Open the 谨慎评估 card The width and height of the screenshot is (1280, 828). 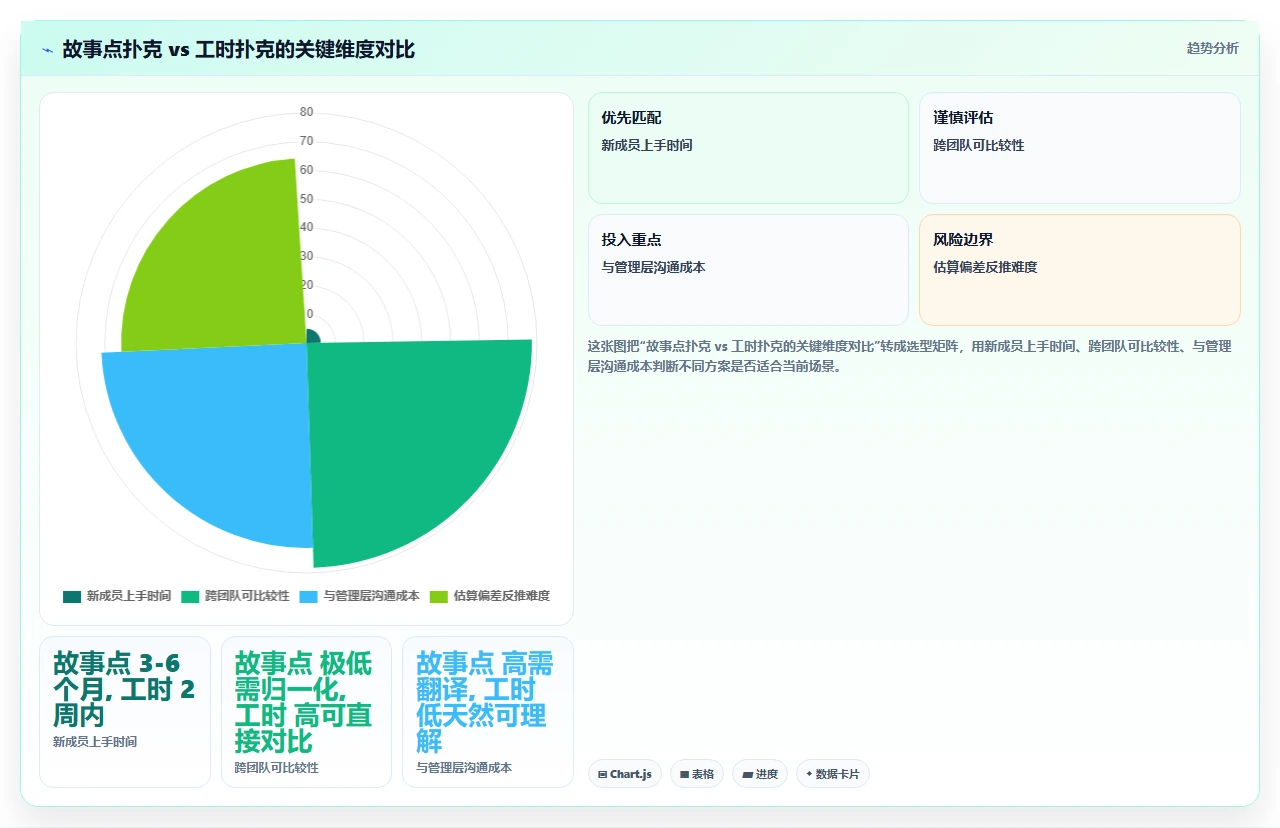click(x=1080, y=148)
